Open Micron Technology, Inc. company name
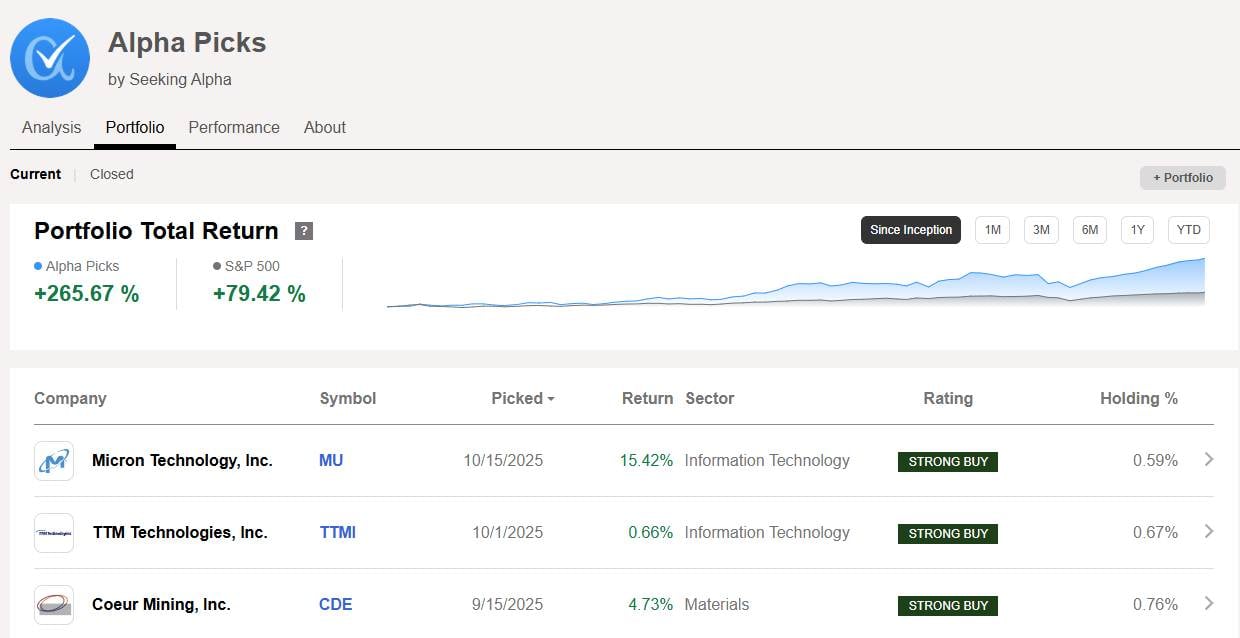The height and width of the screenshot is (638, 1240). [182, 461]
